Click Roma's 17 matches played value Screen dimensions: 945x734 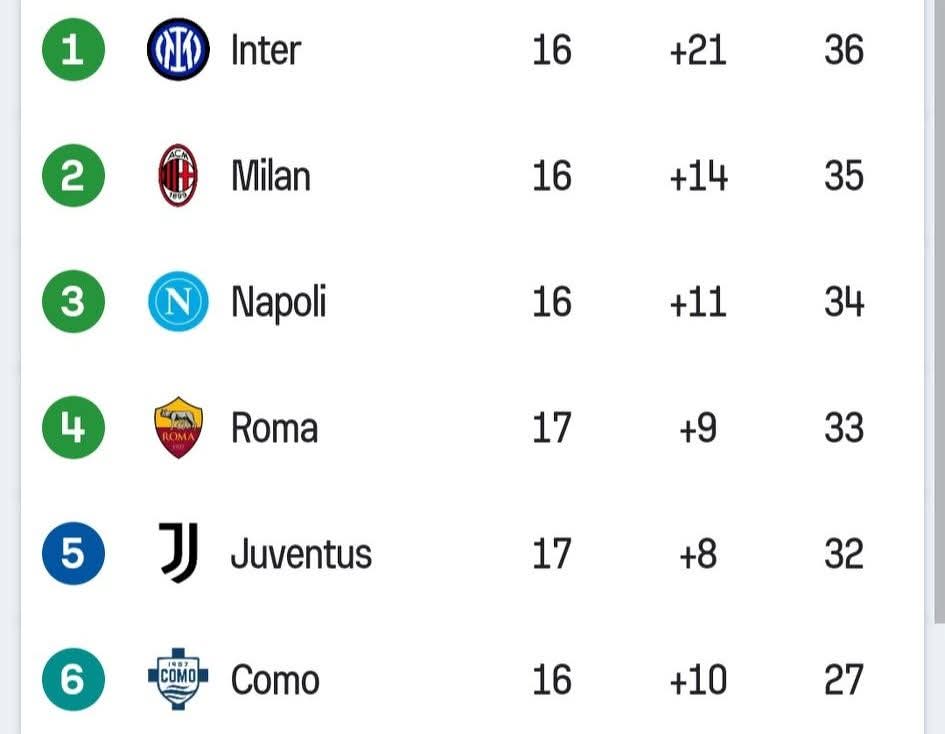(x=551, y=428)
